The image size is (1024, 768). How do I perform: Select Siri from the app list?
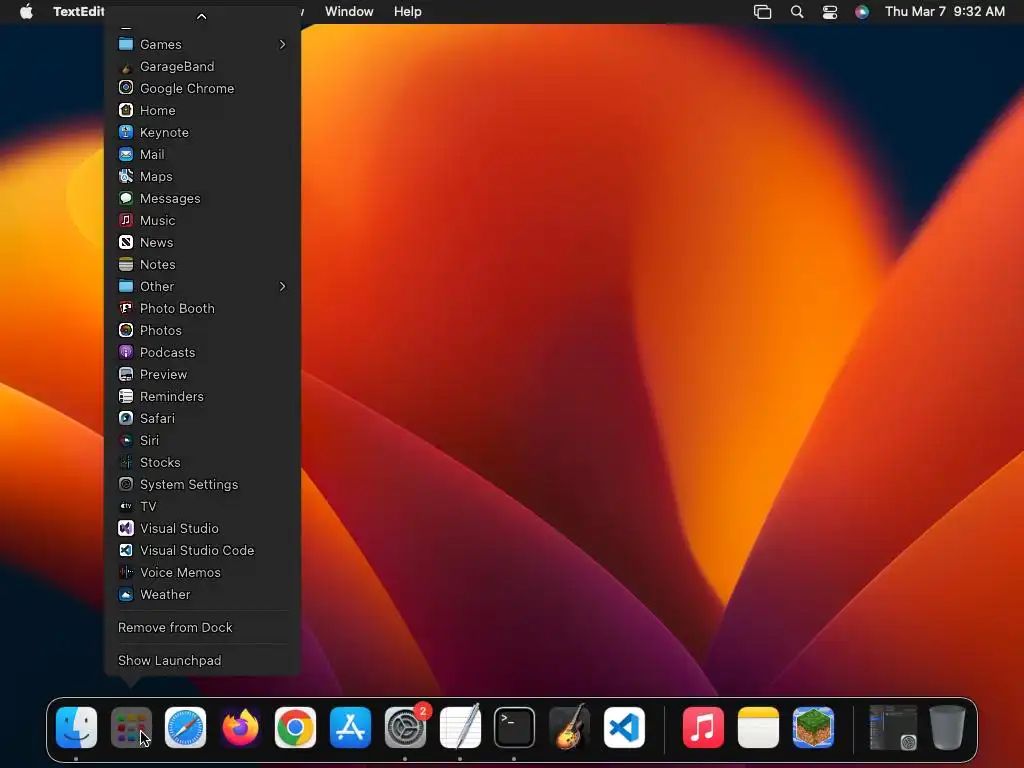coord(202,440)
